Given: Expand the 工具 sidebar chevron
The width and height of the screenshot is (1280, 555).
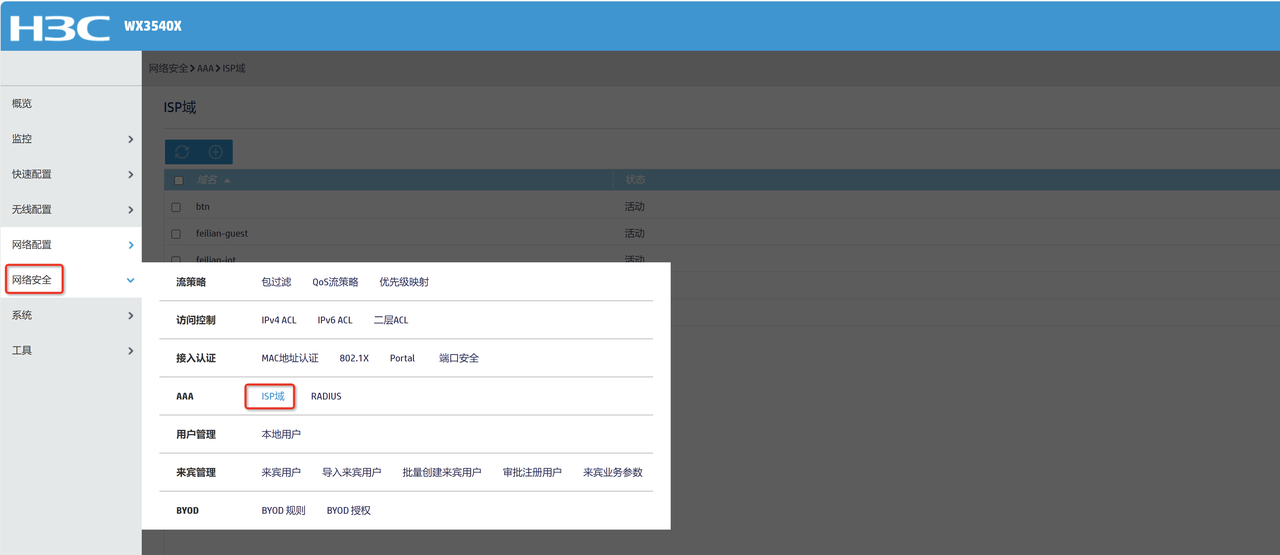Looking at the screenshot, I should tap(130, 351).
